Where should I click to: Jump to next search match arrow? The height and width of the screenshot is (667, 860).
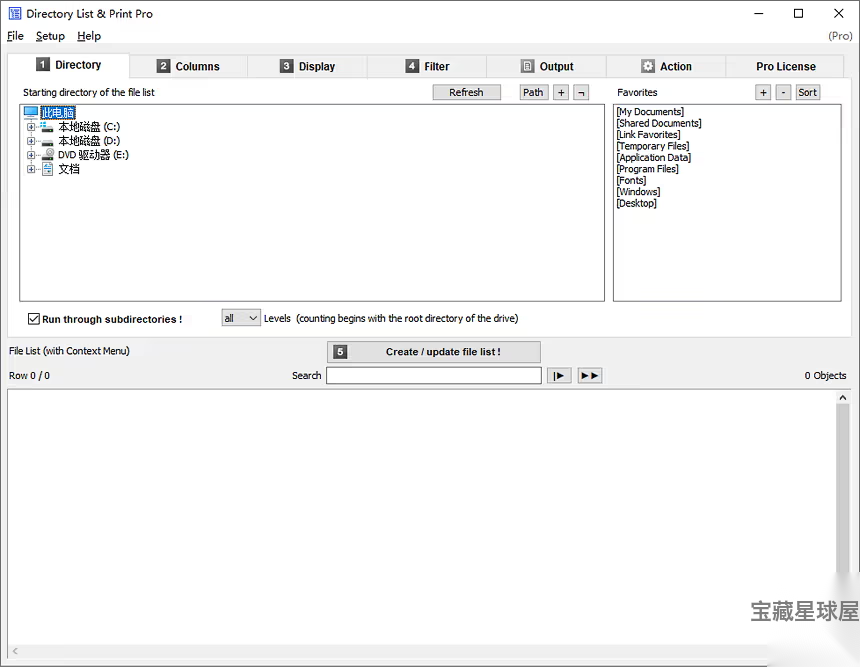[x=559, y=376]
